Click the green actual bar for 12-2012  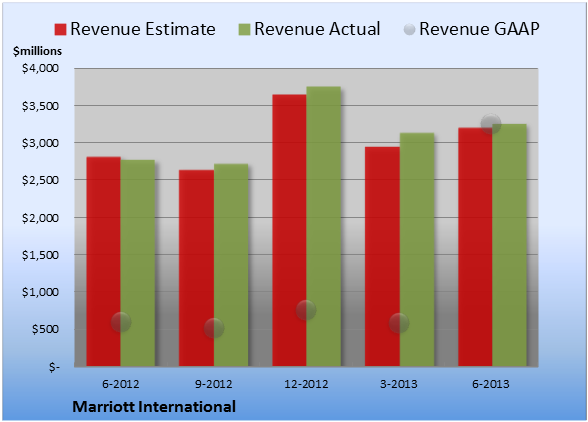[324, 226]
